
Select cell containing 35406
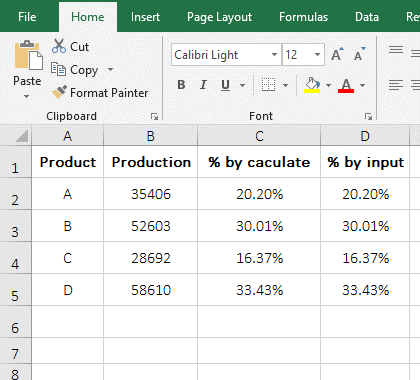(x=151, y=194)
